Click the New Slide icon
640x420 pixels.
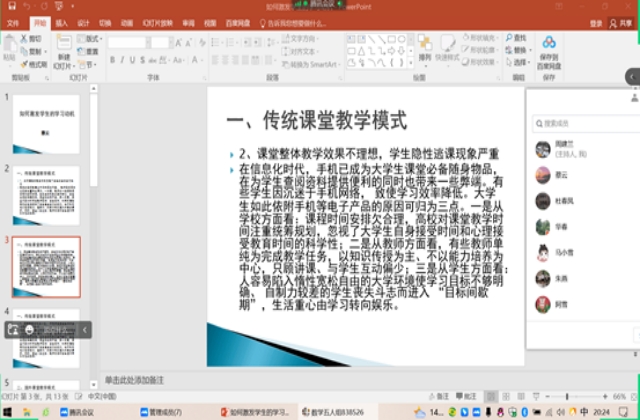coord(62,47)
